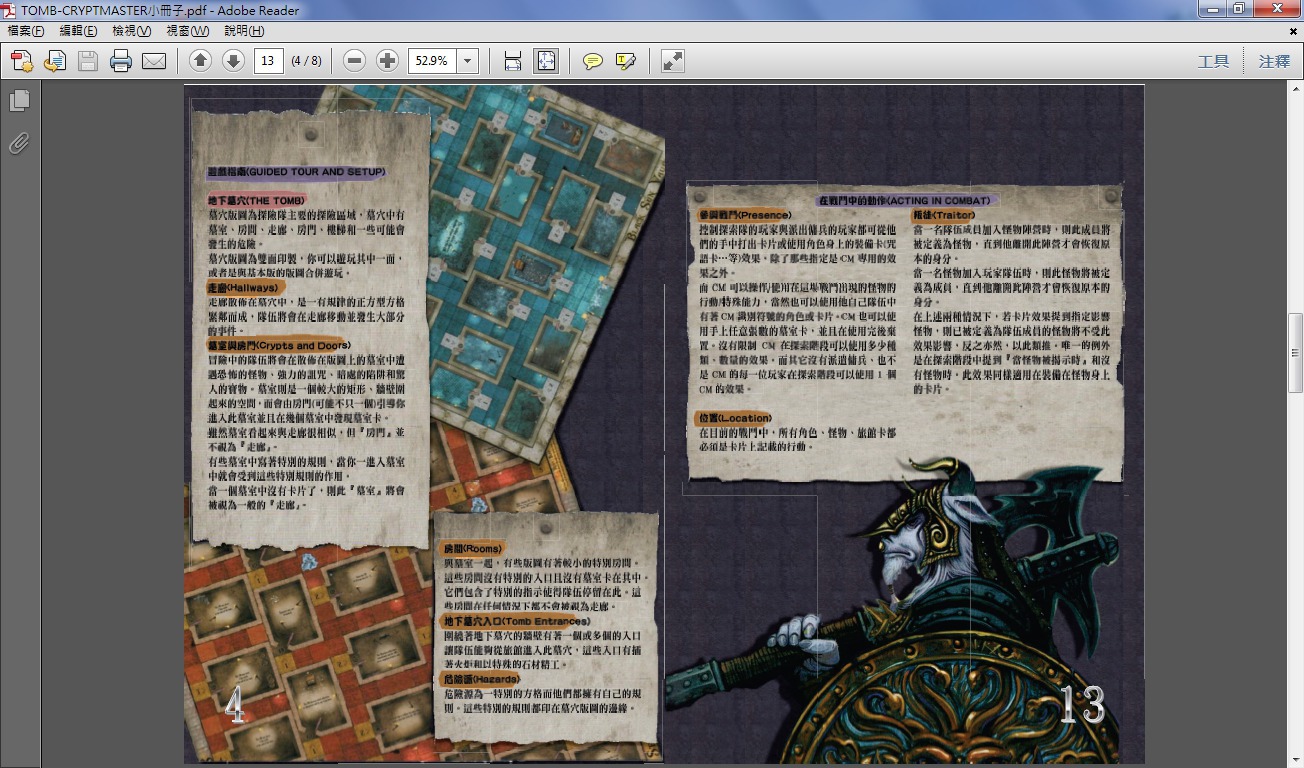This screenshot has height=768, width=1304.
Task: Open the attachments paperclip panel
Action: (x=19, y=143)
